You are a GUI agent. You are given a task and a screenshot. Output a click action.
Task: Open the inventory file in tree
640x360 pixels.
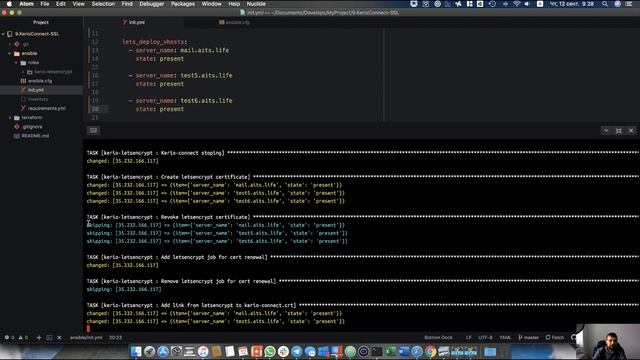(38, 99)
